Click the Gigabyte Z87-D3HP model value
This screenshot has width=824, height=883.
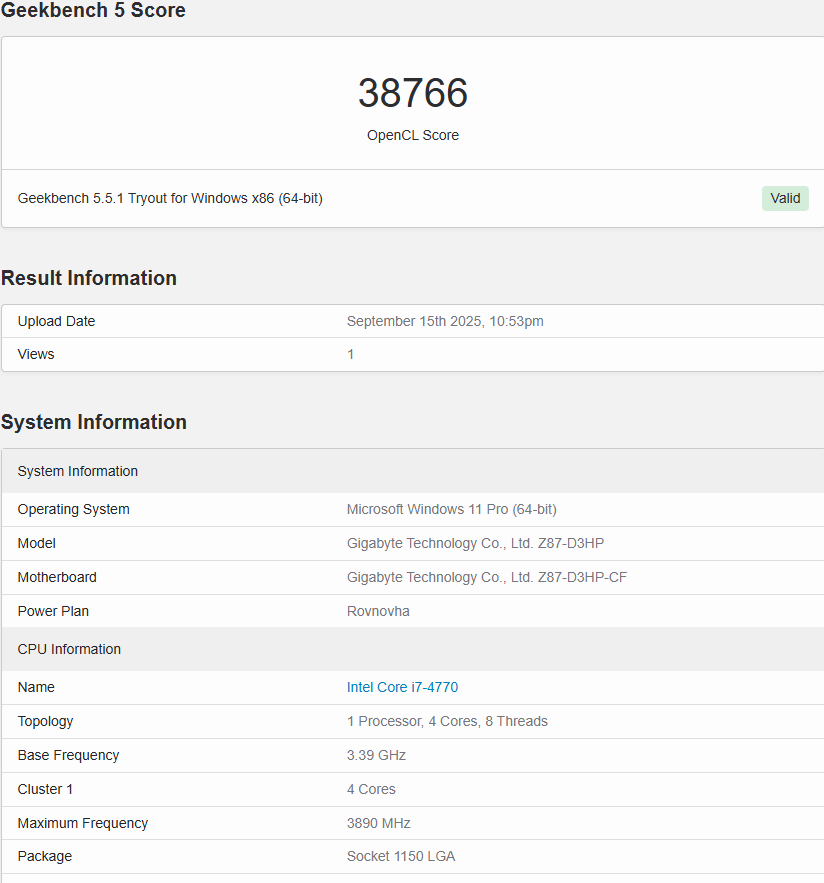(475, 543)
